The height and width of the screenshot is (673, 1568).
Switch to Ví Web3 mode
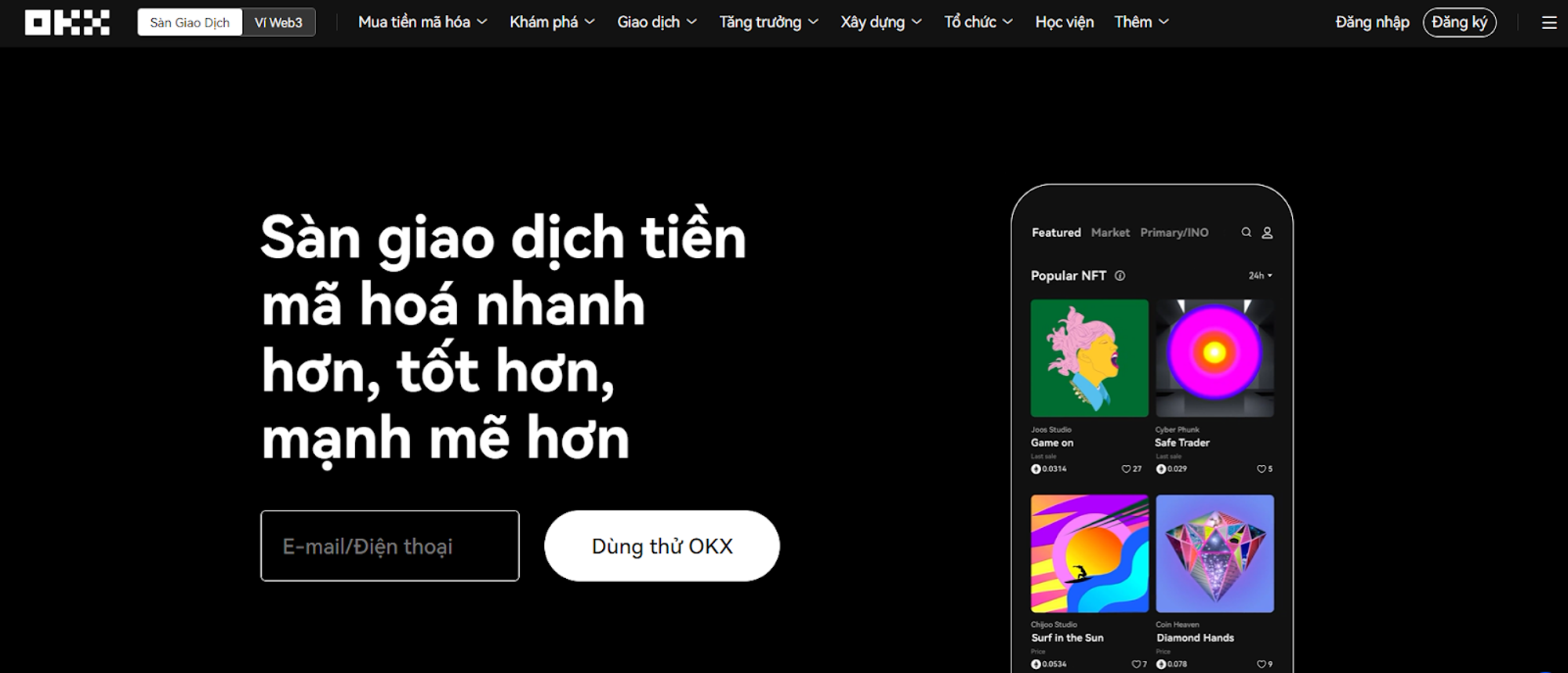(278, 23)
